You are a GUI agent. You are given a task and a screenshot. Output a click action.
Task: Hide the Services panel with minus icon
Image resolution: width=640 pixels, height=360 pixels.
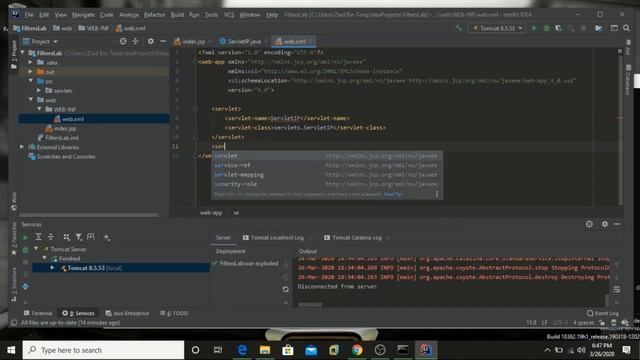click(x=617, y=224)
